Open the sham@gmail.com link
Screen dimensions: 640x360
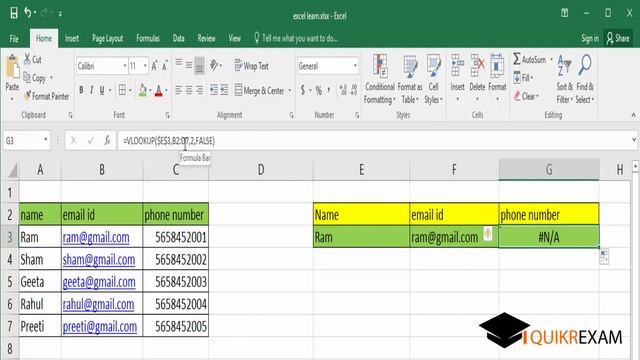coord(99,260)
